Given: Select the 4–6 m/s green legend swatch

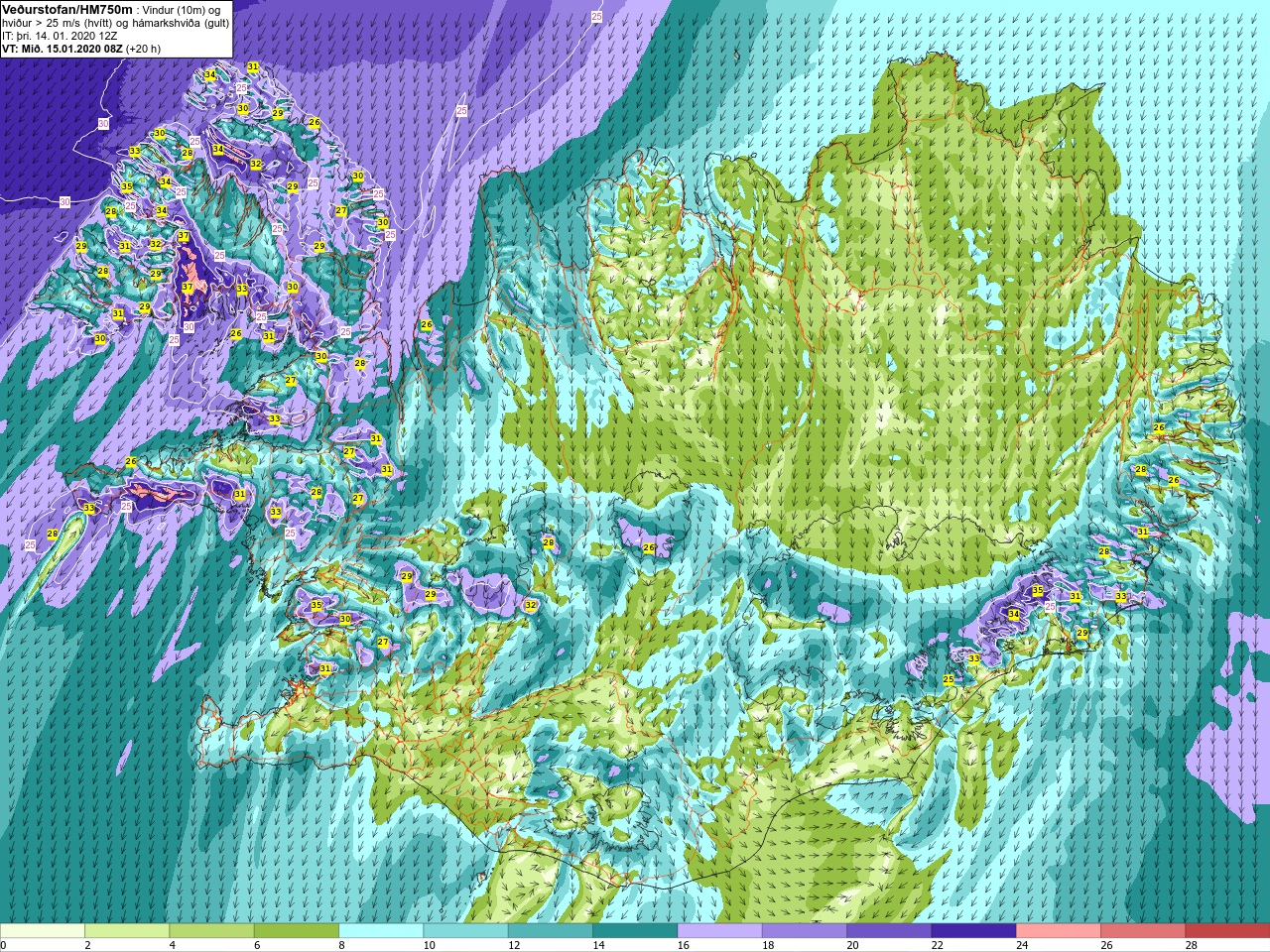Looking at the screenshot, I should [211, 931].
